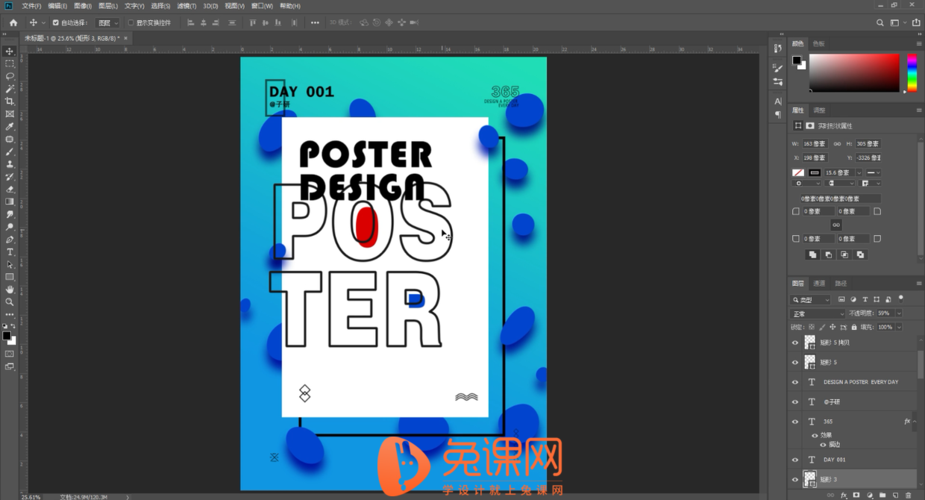Image resolution: width=925 pixels, height=500 pixels.
Task: Open the Character panel icon
Action: click(778, 101)
